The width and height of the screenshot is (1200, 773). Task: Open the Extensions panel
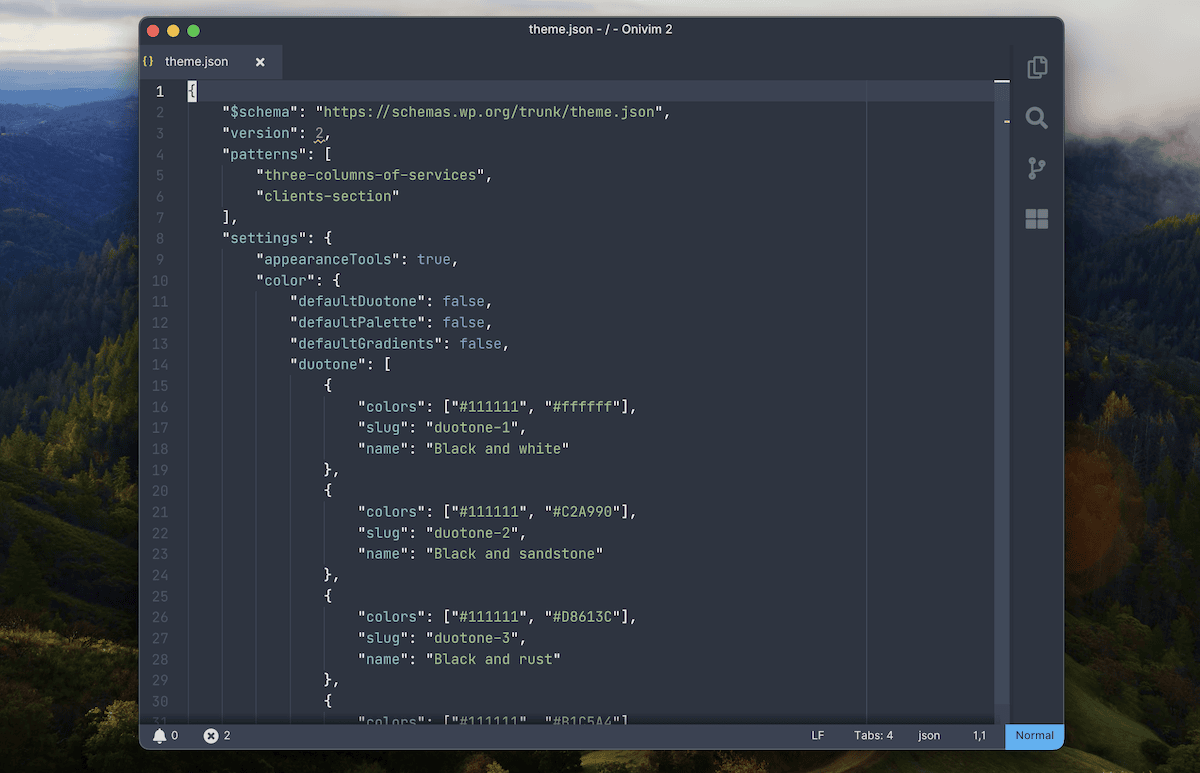tap(1036, 218)
